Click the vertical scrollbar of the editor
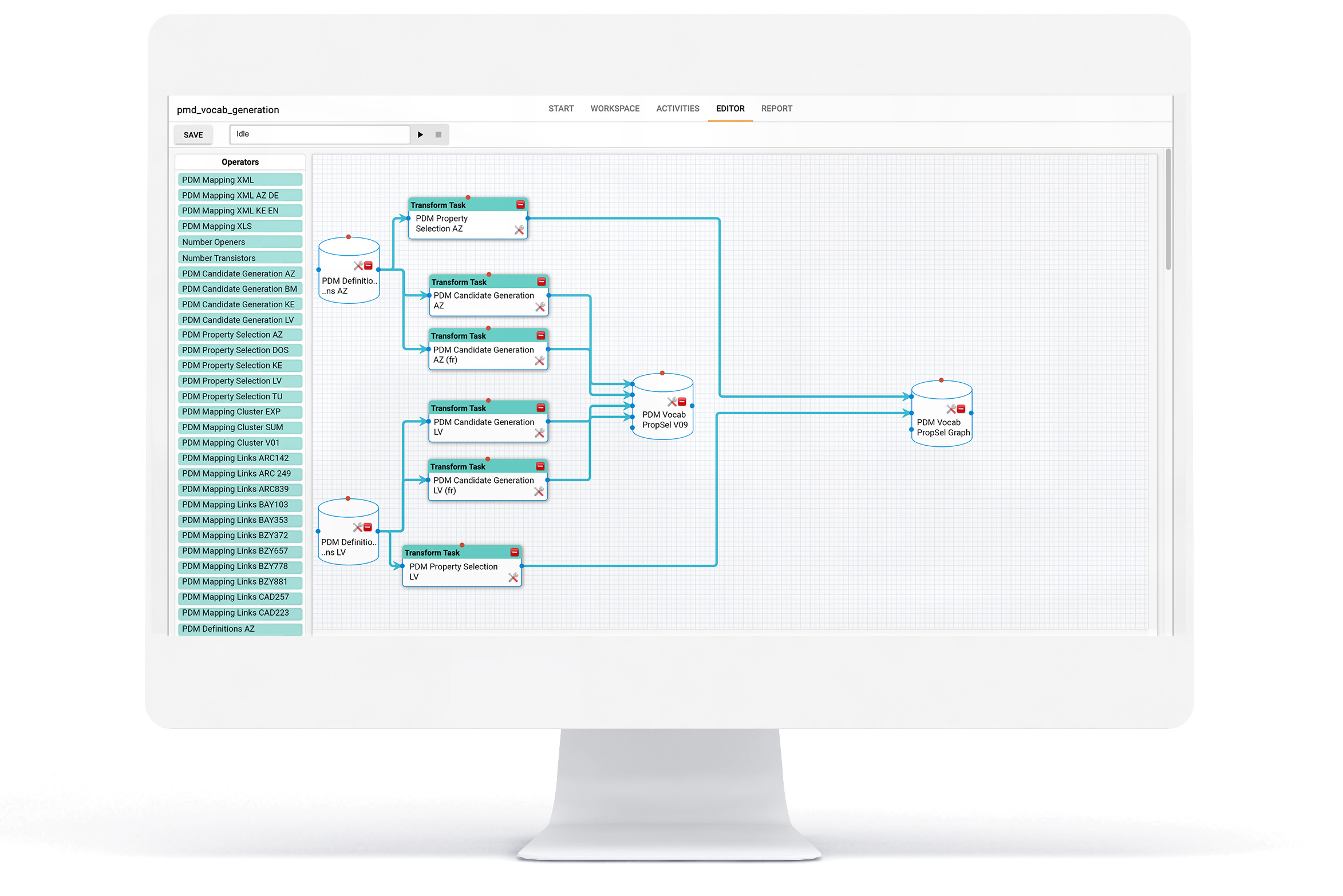 1168,209
